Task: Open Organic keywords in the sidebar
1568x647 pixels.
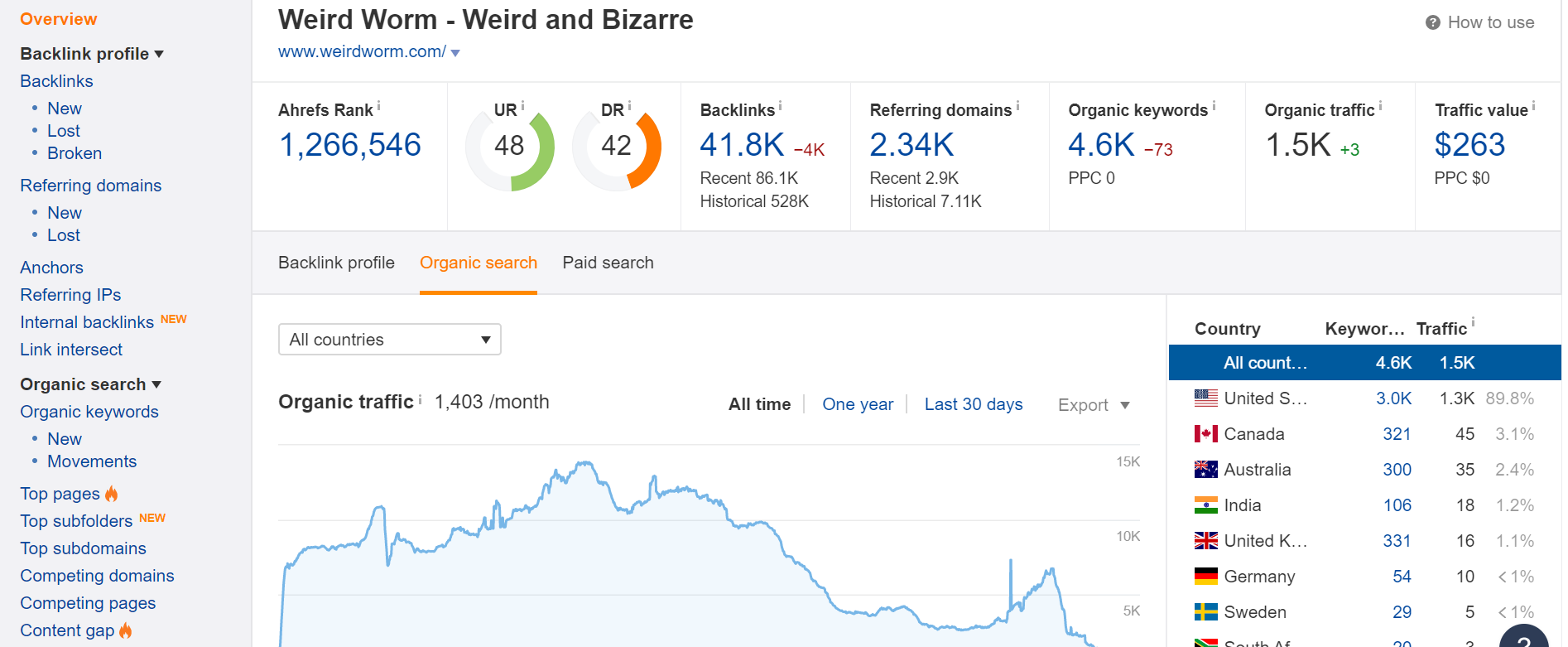Action: pos(89,412)
